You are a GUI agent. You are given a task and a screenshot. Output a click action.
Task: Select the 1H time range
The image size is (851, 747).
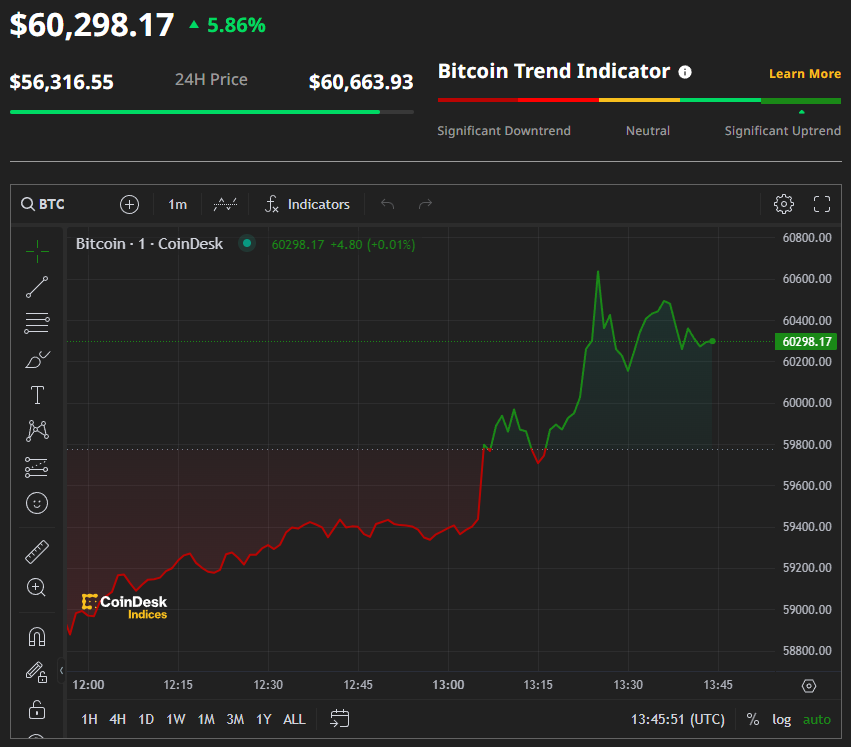tap(90, 719)
